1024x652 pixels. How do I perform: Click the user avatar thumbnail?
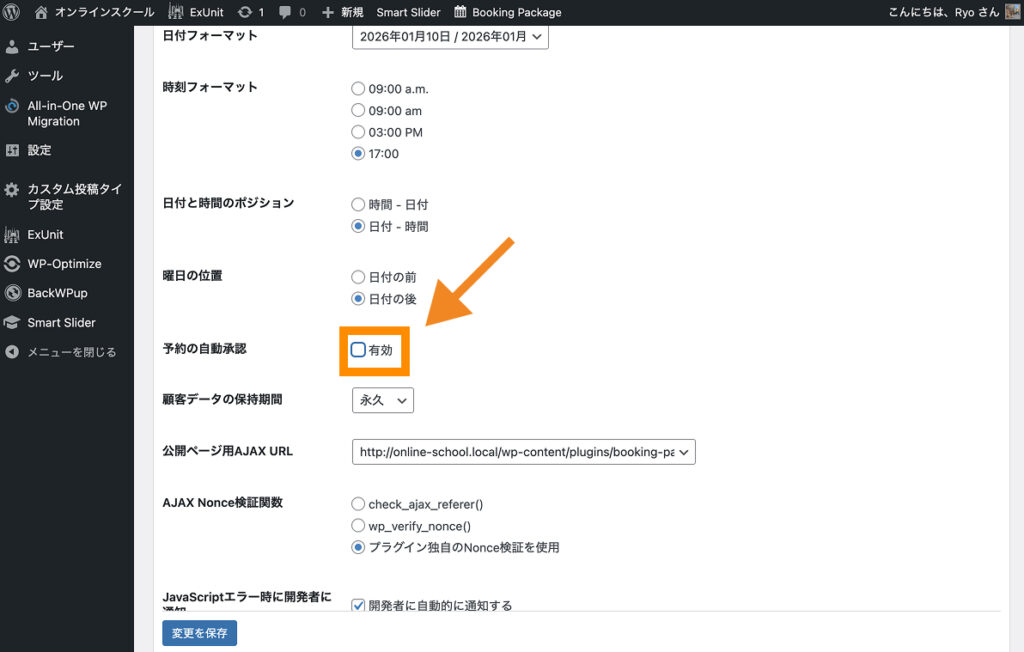point(1012,12)
